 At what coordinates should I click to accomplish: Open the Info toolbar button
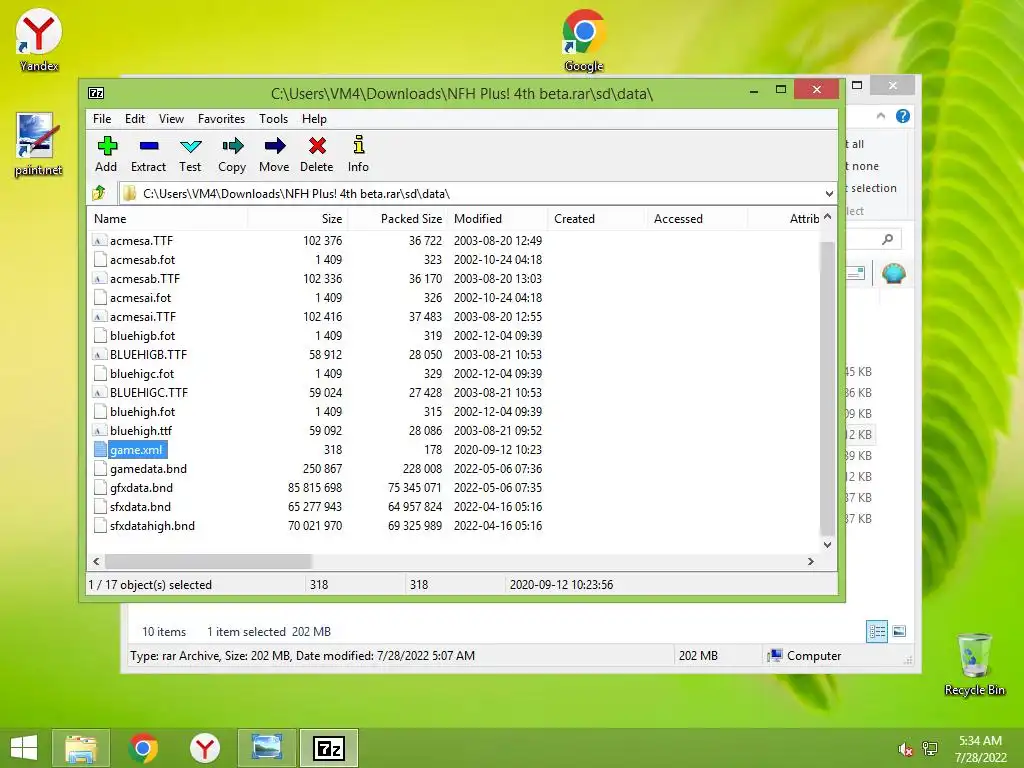pos(358,154)
